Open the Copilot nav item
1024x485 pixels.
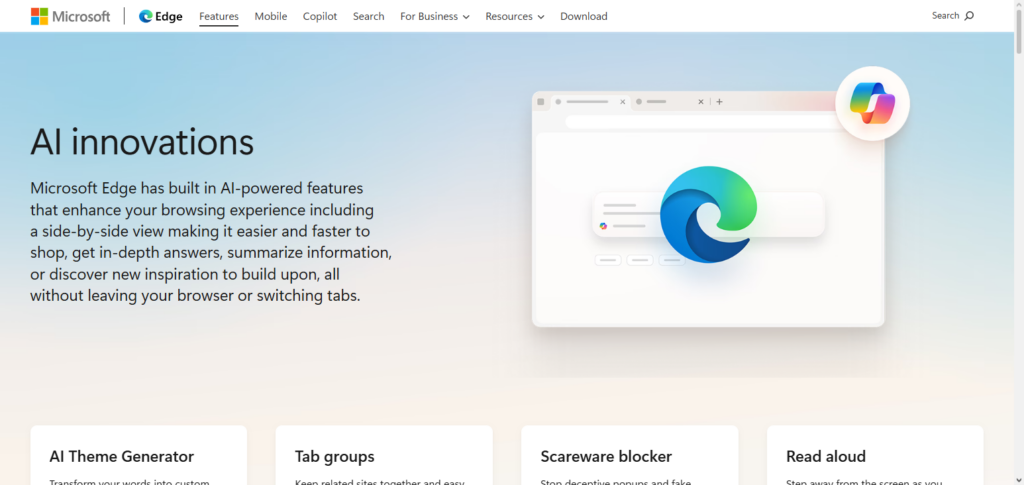(x=320, y=16)
